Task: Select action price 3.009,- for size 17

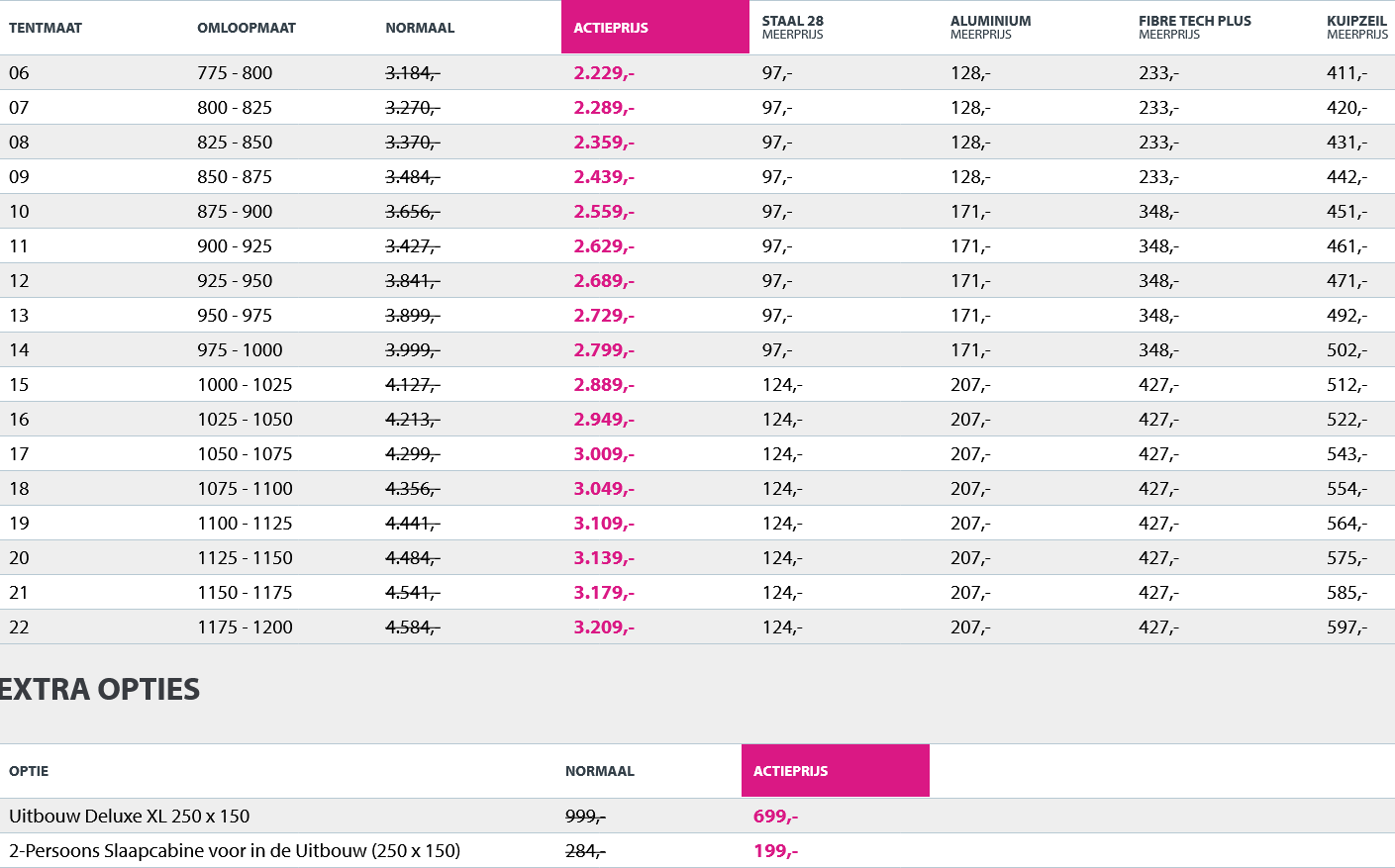Action: [x=604, y=454]
